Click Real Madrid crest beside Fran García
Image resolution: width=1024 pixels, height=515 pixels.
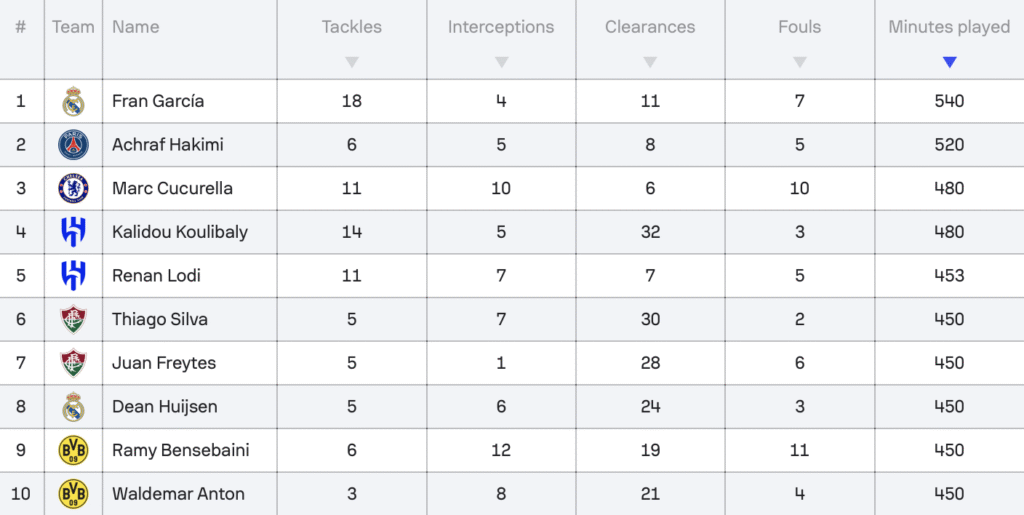tap(73, 101)
